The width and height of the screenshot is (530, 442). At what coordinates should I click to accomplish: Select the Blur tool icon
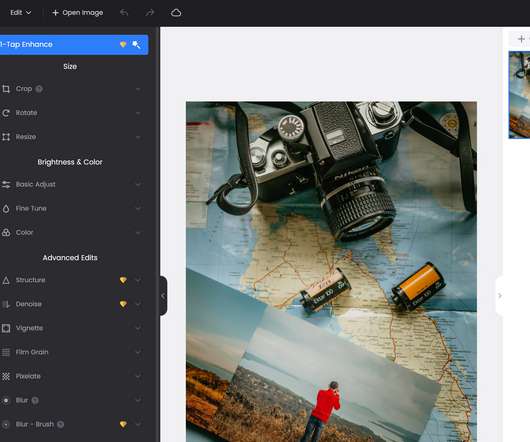coord(6,400)
